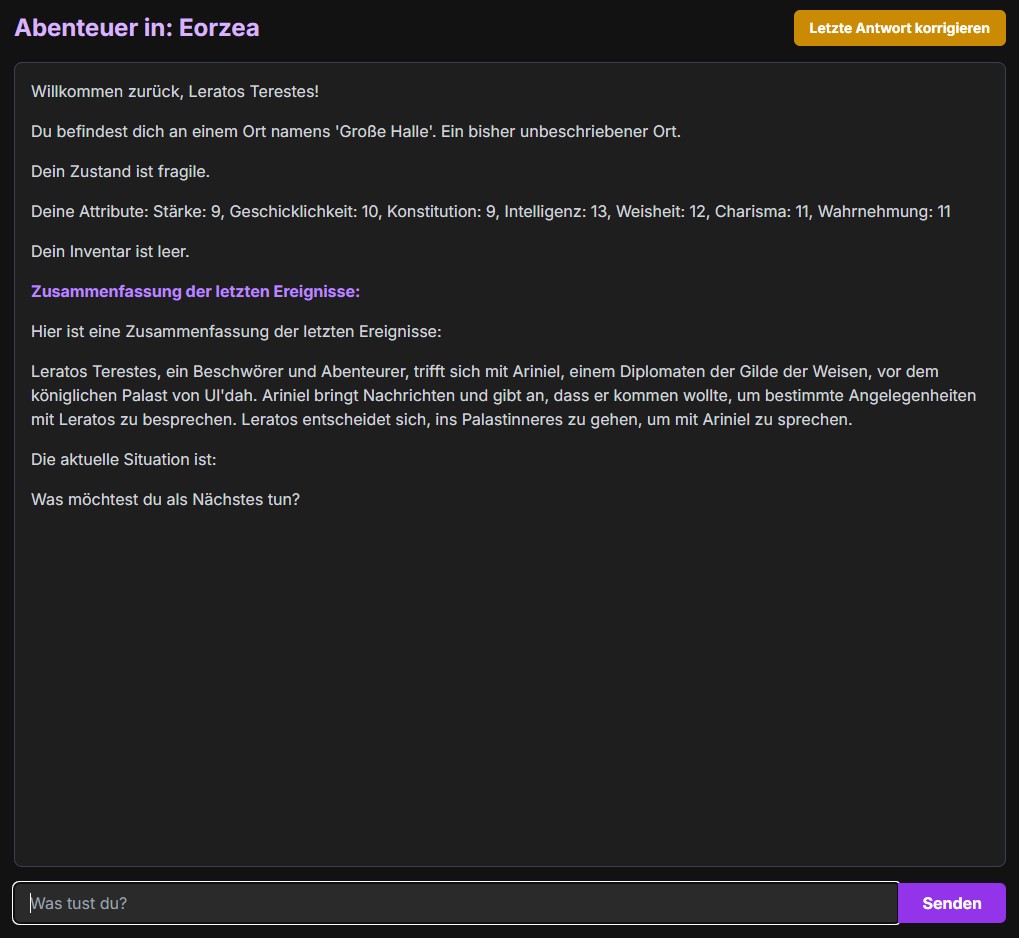Click the purple 'Zusammenfassung der letzten Ereignisse:' heading
The width and height of the screenshot is (1019, 938).
coord(195,292)
